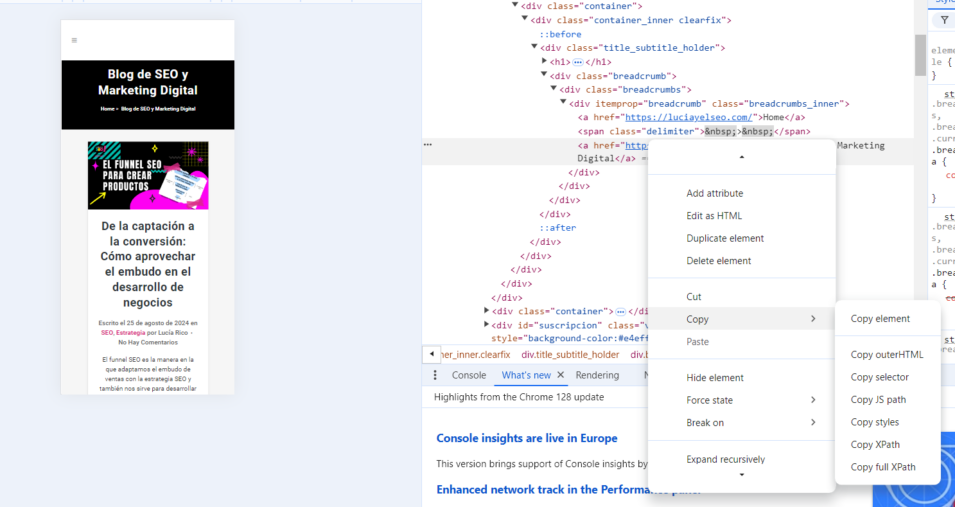Collapse the div class breadcrumb node
The image size is (955, 507).
pos(544,75)
